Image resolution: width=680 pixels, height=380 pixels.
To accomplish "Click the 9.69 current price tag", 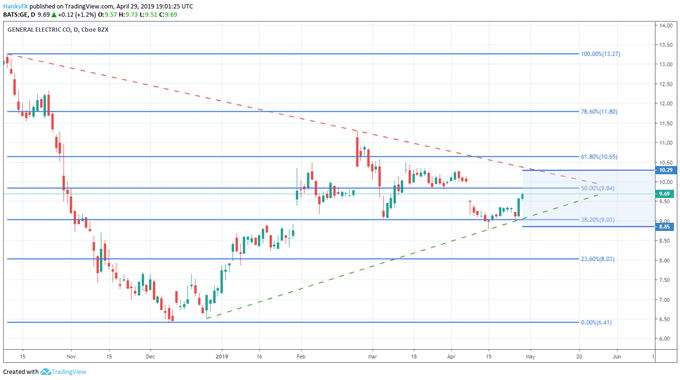I will point(665,194).
